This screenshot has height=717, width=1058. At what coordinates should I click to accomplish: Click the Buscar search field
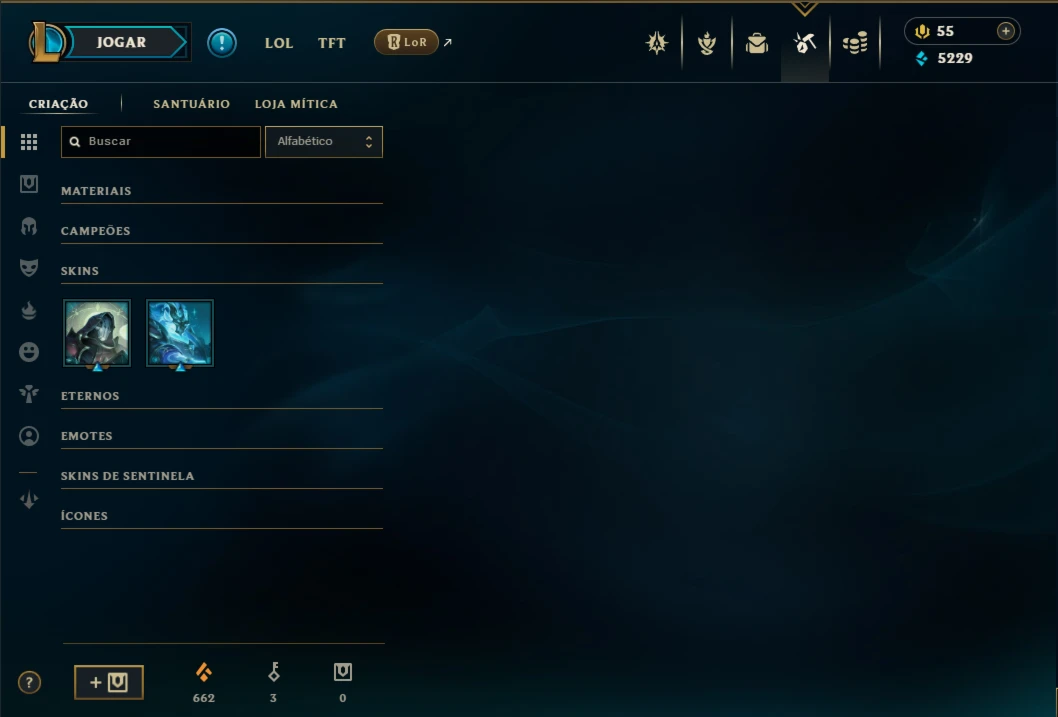(161, 142)
